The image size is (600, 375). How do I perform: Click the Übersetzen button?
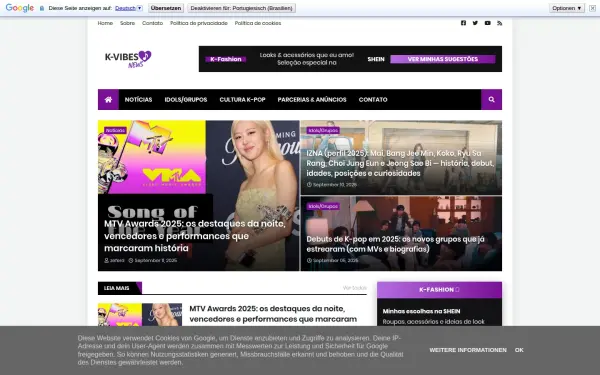[166, 8]
